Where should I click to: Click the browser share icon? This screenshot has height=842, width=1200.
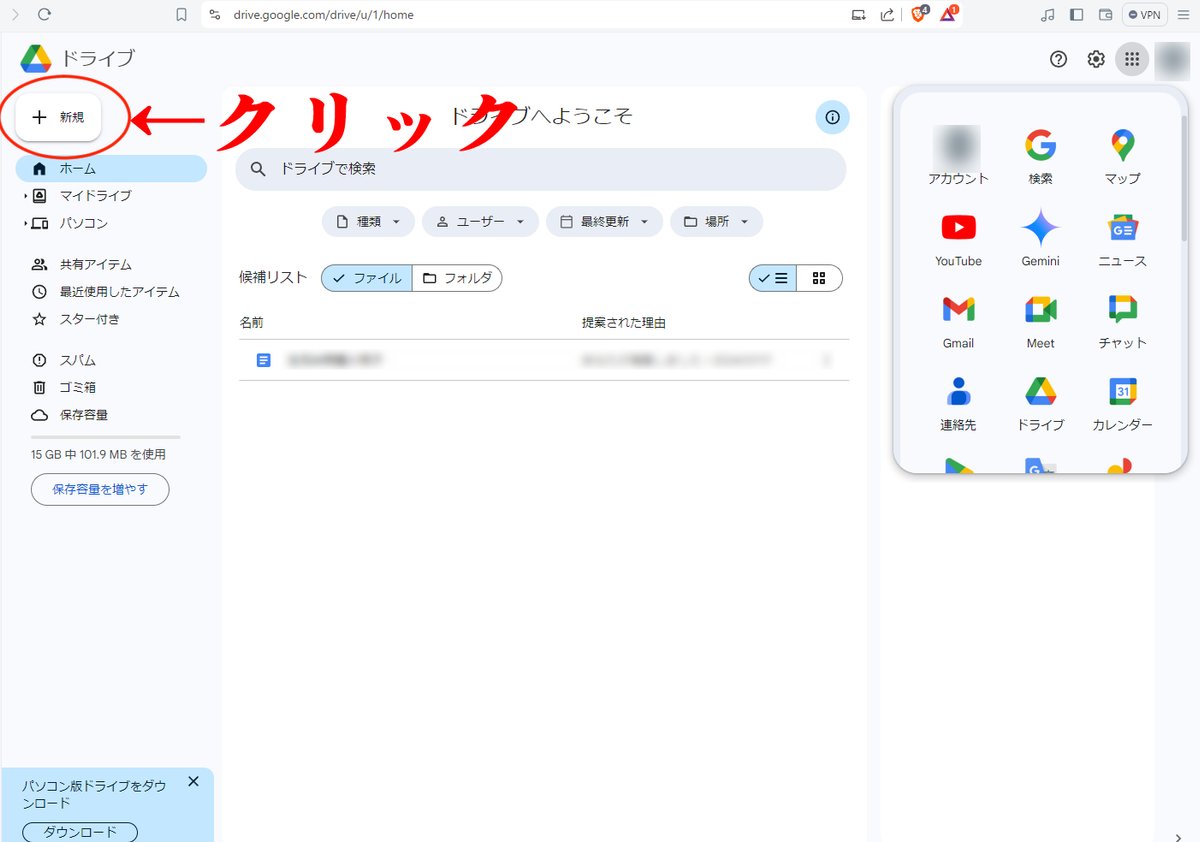[887, 15]
